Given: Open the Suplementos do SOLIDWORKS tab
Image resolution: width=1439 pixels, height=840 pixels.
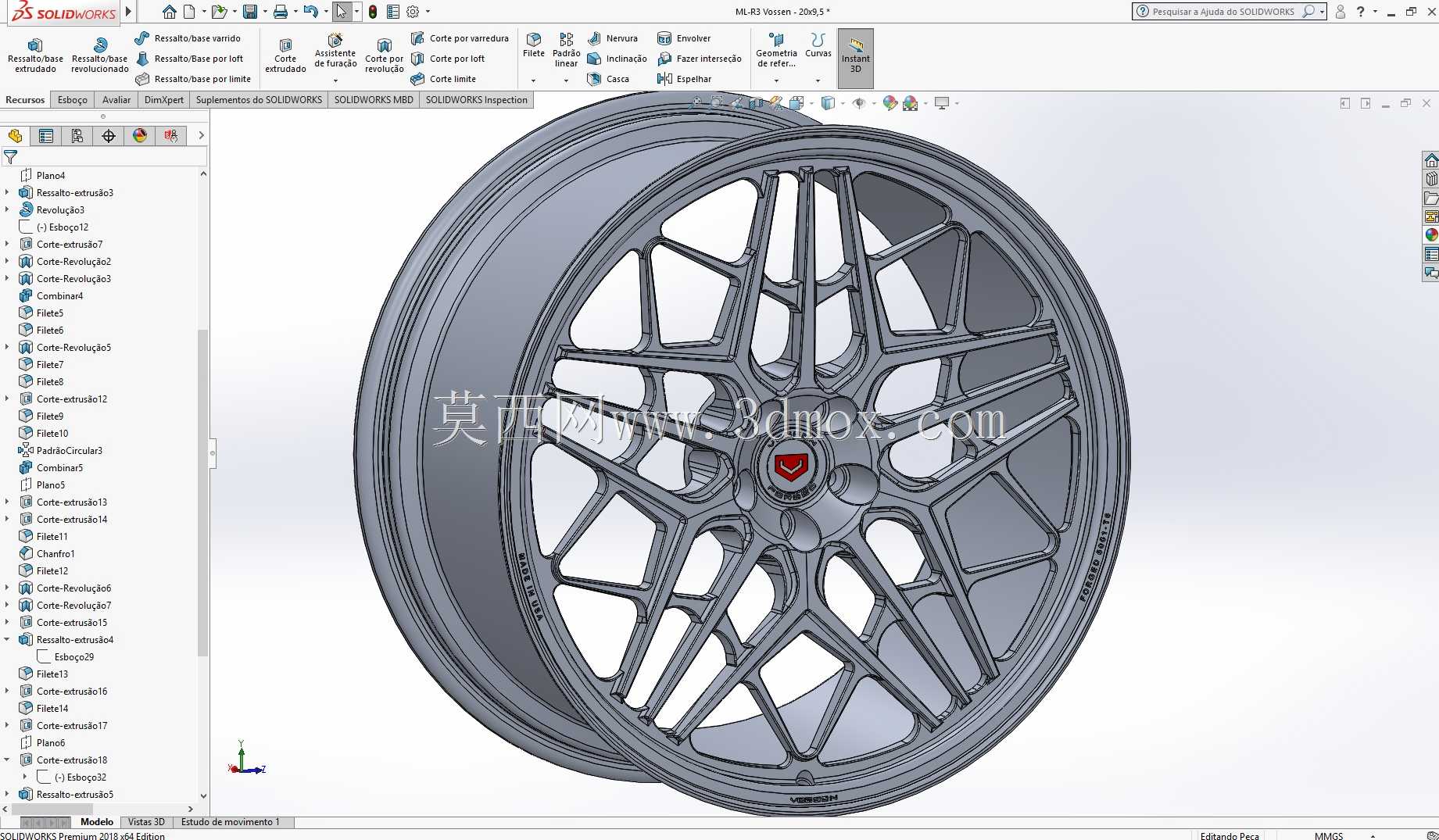Looking at the screenshot, I should click(x=259, y=100).
